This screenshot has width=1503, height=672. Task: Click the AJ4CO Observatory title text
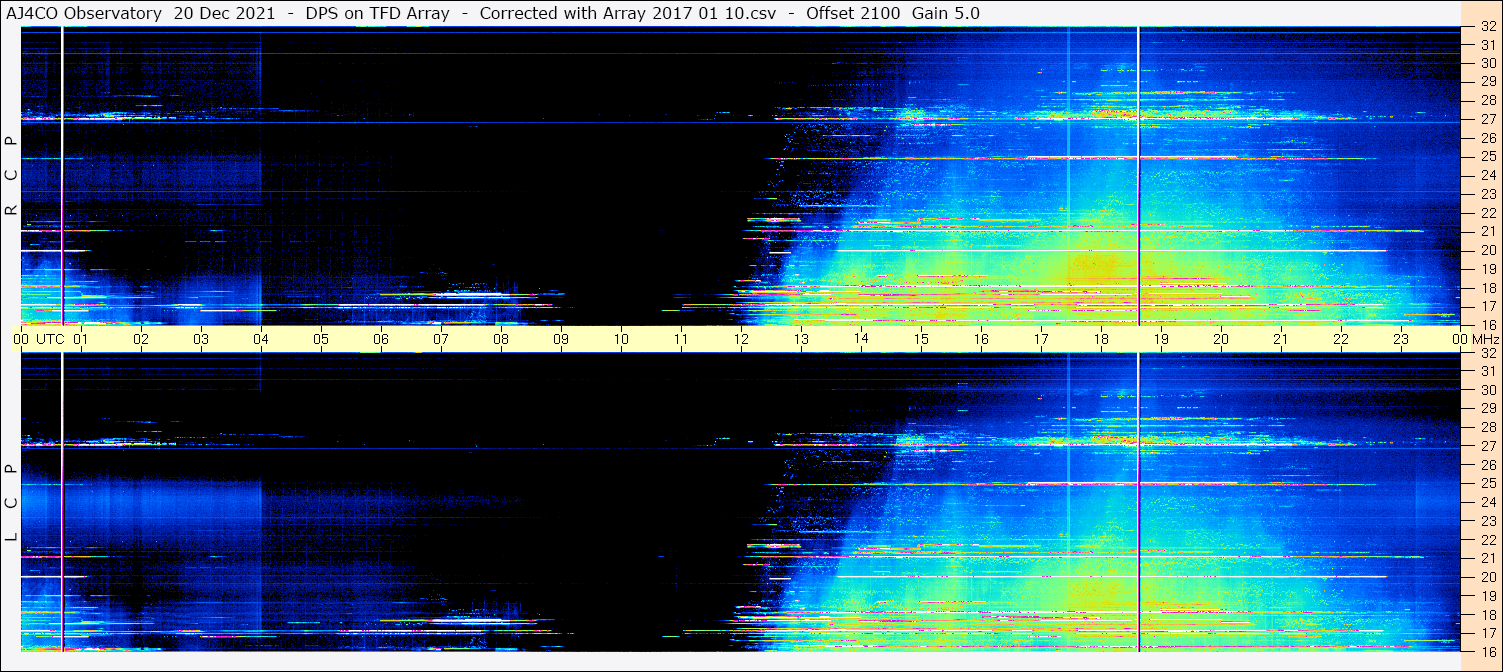coord(84,13)
